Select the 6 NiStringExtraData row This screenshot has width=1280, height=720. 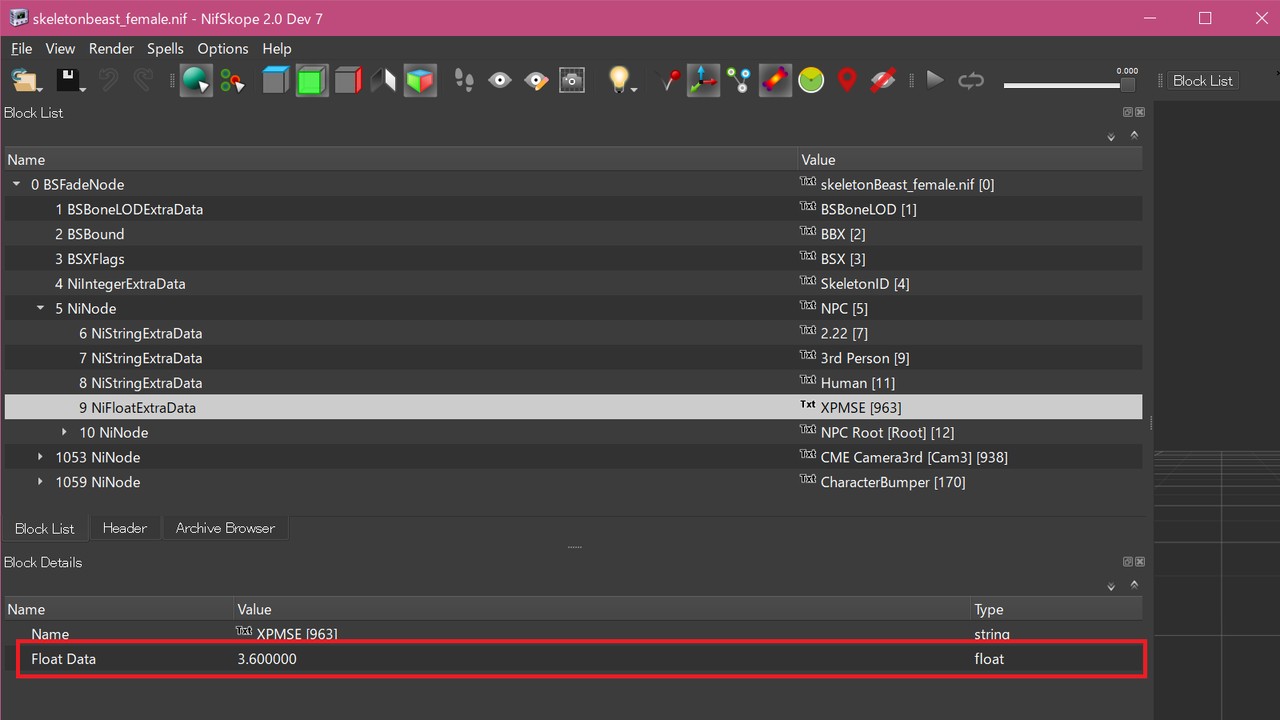click(573, 333)
